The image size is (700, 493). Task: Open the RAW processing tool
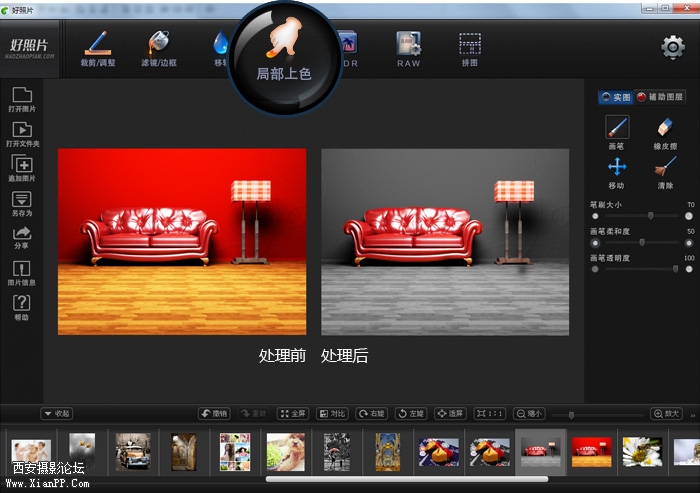(408, 47)
